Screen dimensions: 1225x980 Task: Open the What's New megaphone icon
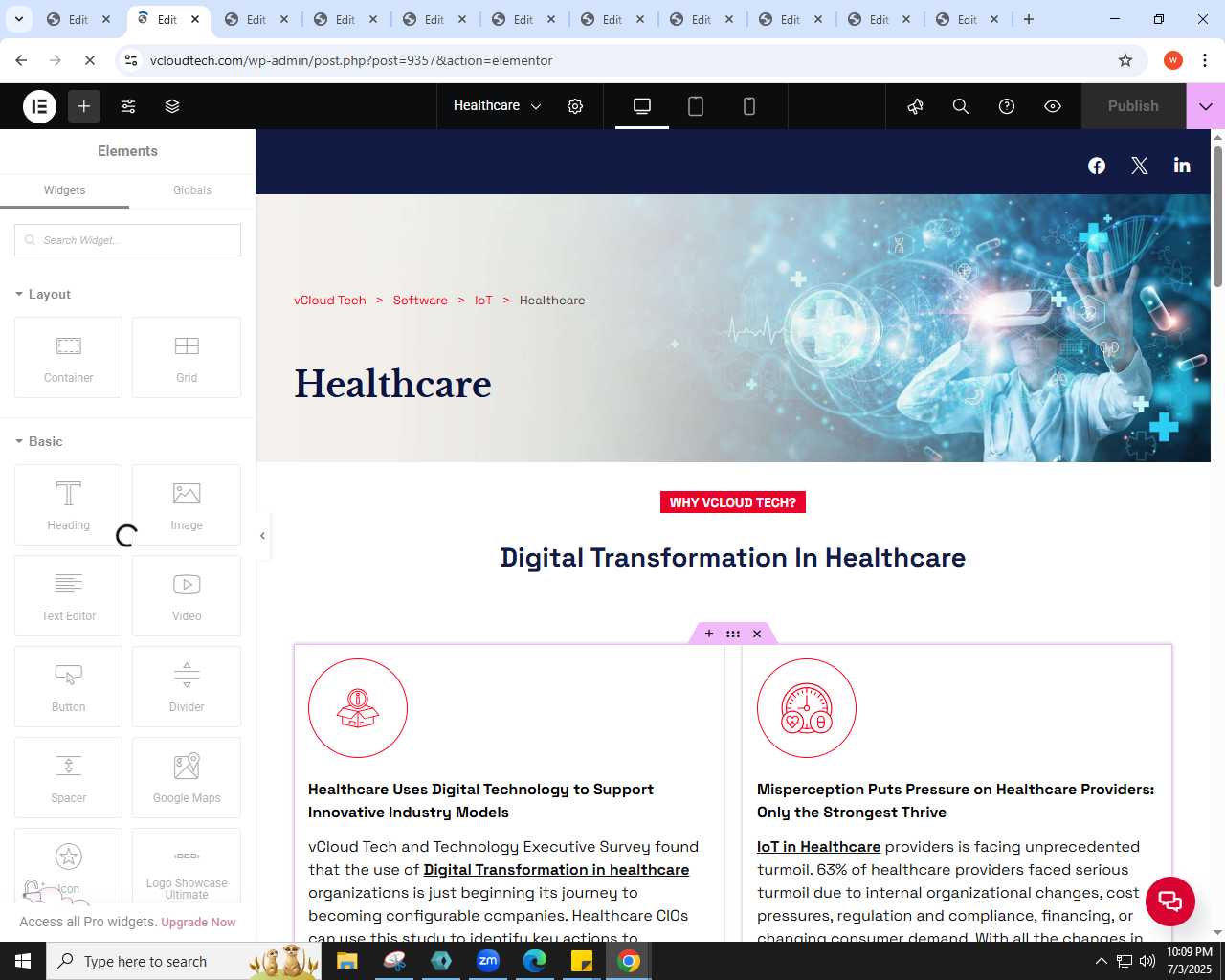click(915, 106)
